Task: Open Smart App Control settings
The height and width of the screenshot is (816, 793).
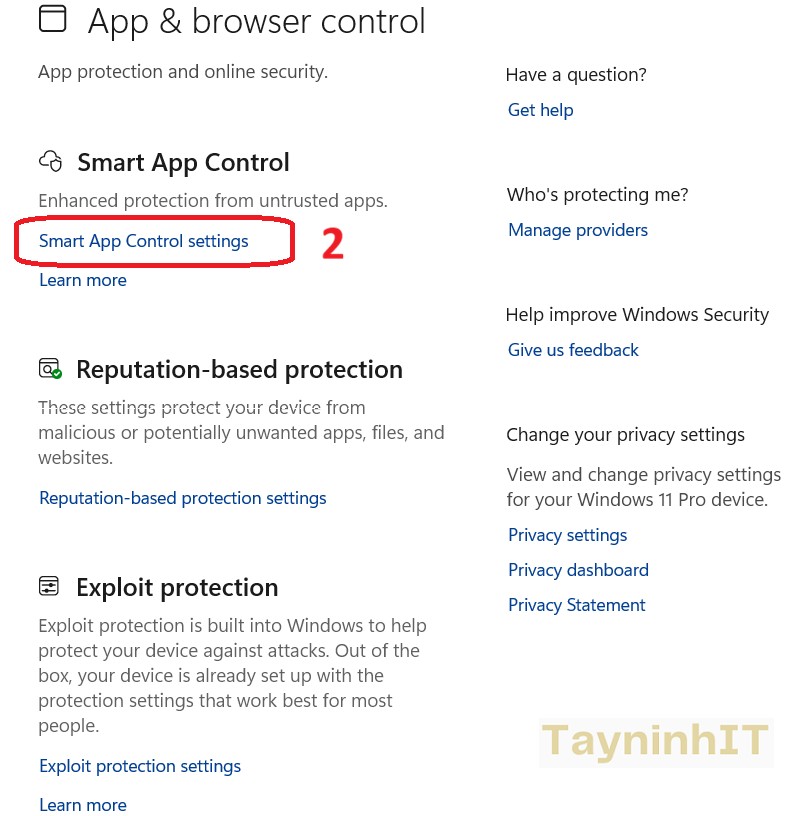Action: pyautogui.click(x=144, y=241)
